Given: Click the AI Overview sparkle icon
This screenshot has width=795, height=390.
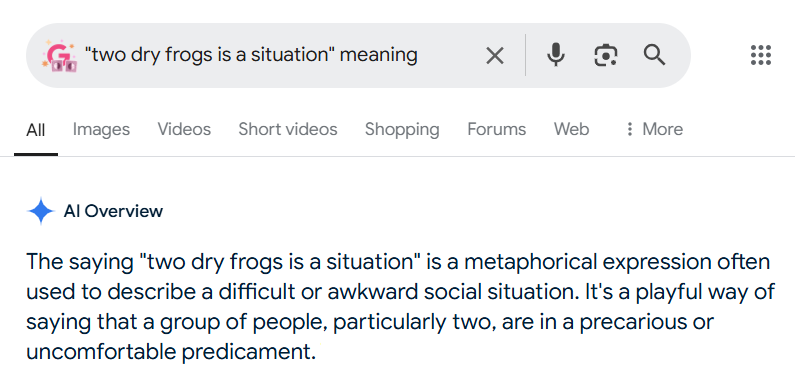Looking at the screenshot, I should pos(41,211).
